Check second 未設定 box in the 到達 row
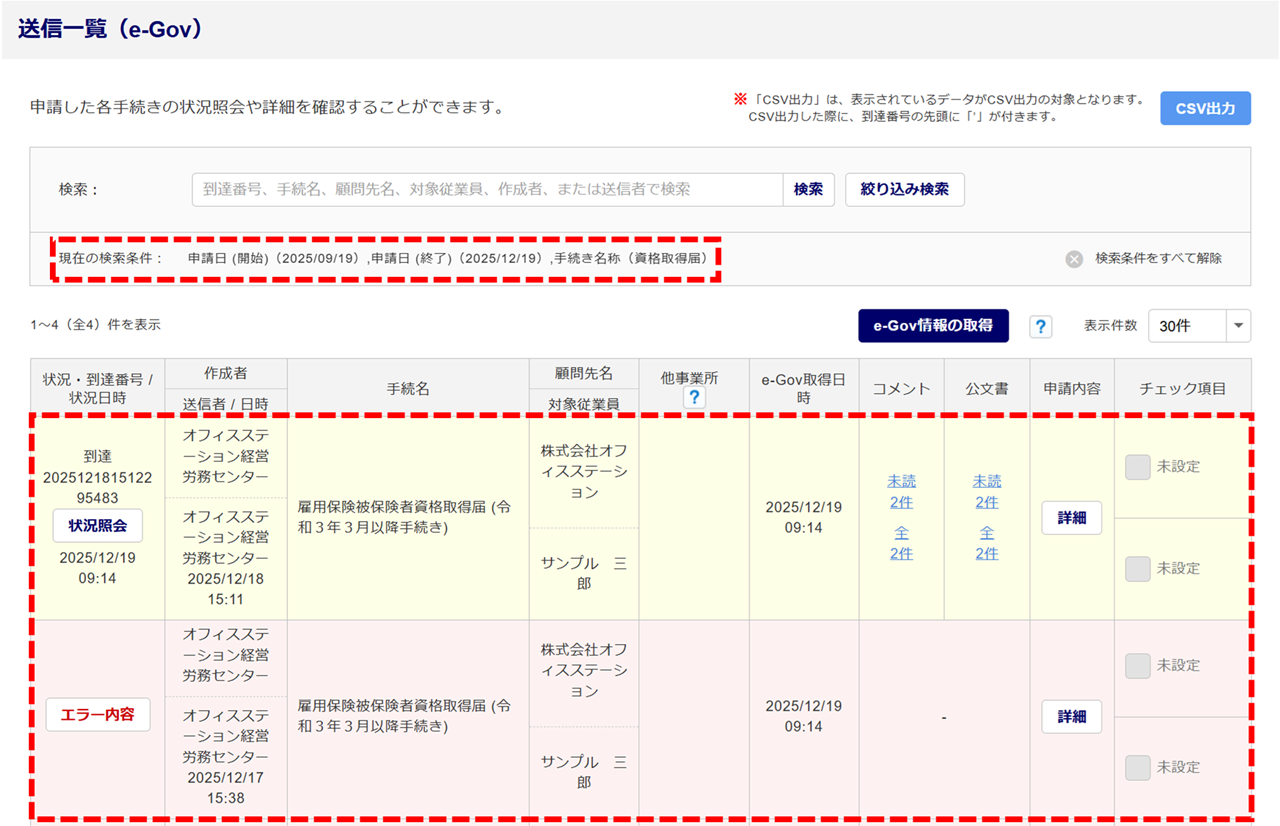This screenshot has height=826, width=1280. (1138, 569)
